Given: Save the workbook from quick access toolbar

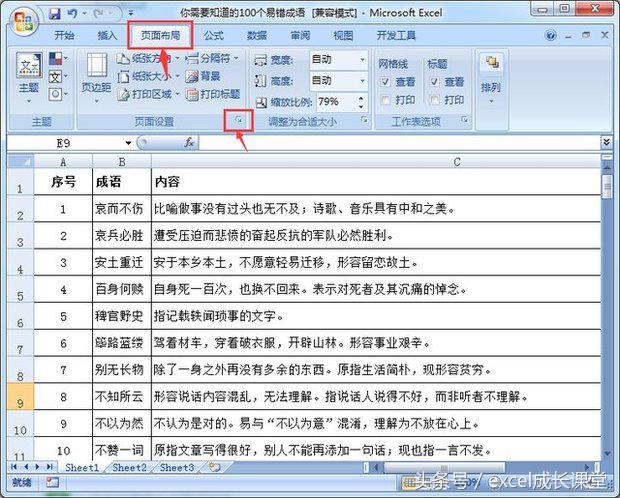Looking at the screenshot, I should pos(54,14).
